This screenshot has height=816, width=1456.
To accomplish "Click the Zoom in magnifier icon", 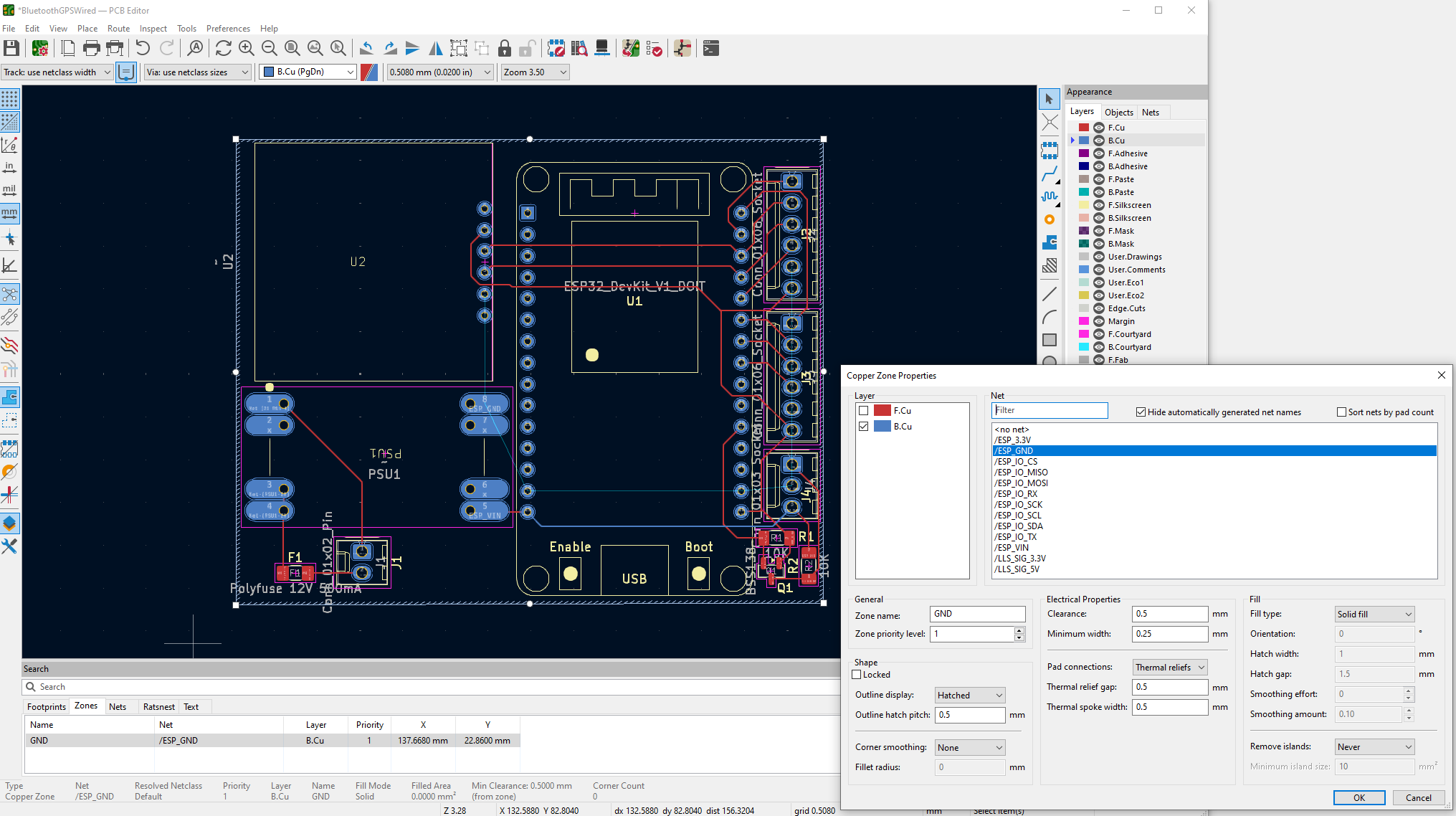I will point(247,48).
